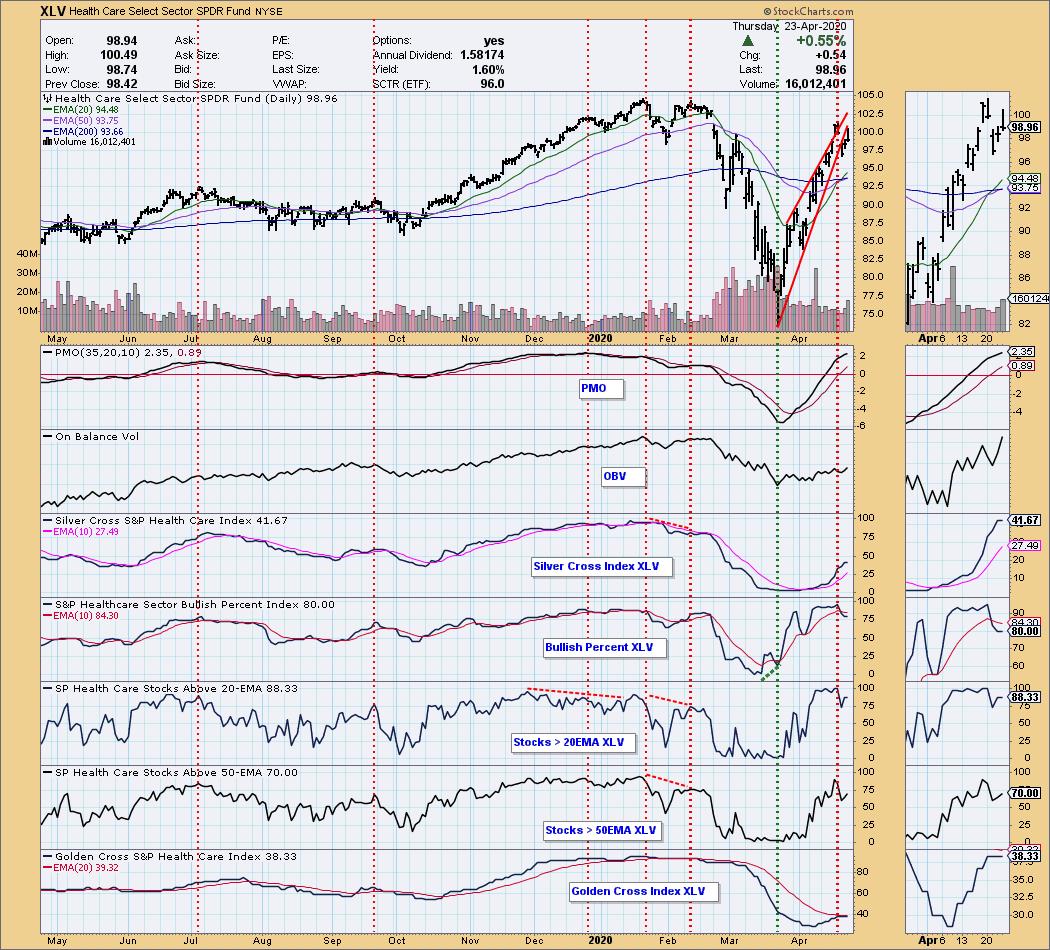Click the Annual Dividend value 1.58174
Screen dimensions: 1050x950
pos(481,55)
